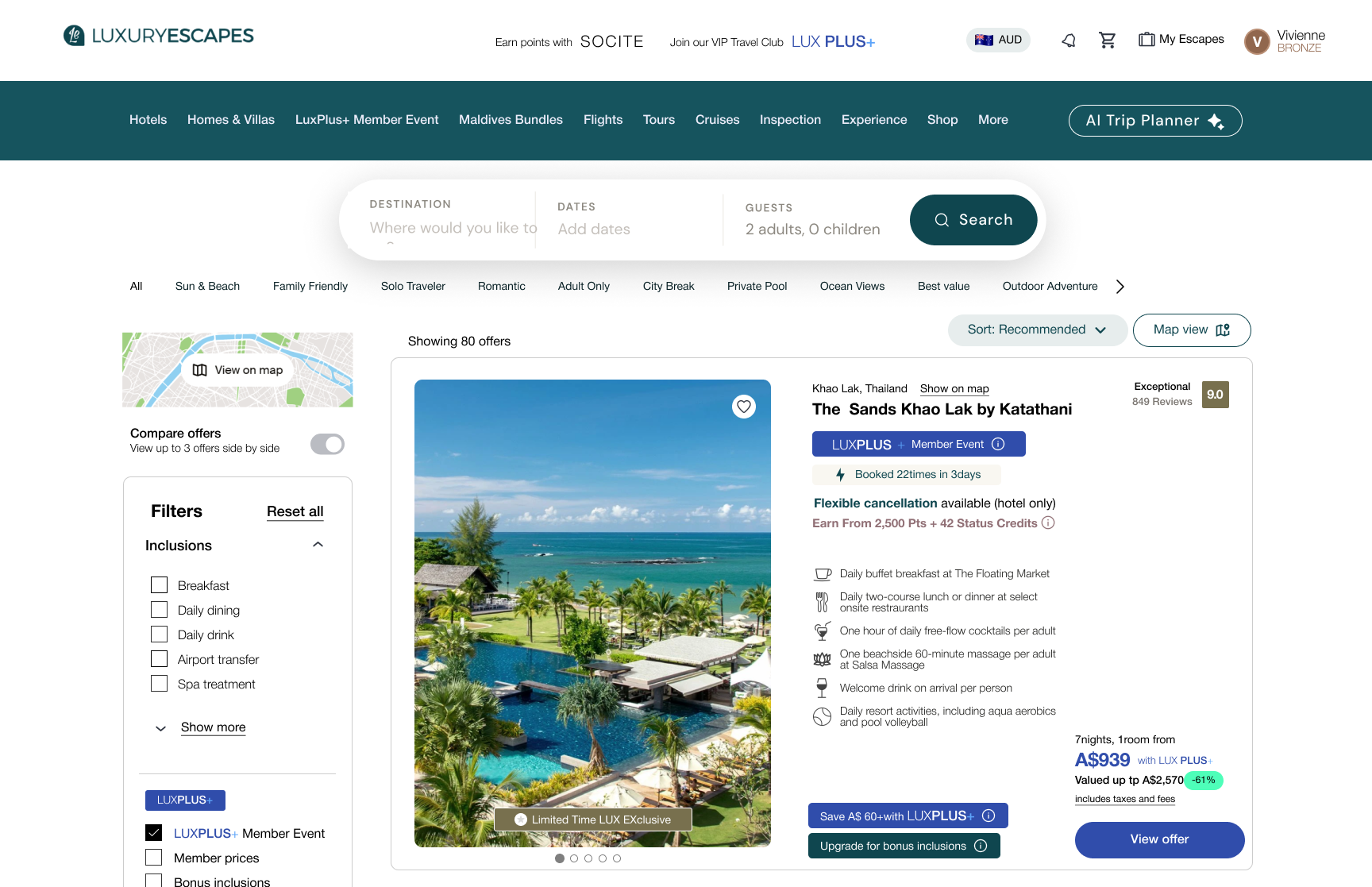The height and width of the screenshot is (887, 1372).
Task: Open the Map view button
Action: click(1192, 330)
